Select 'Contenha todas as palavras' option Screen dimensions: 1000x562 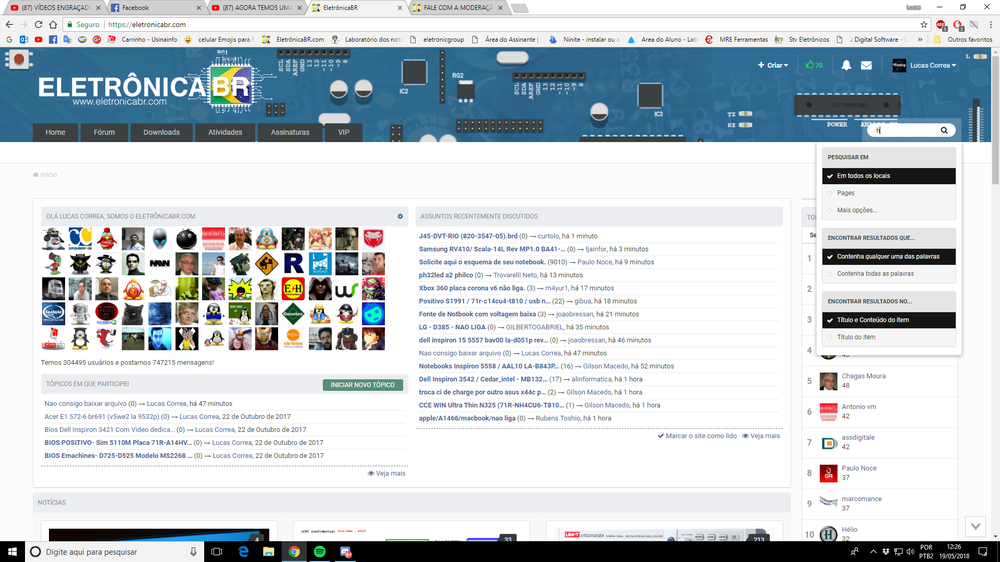[x=874, y=273]
